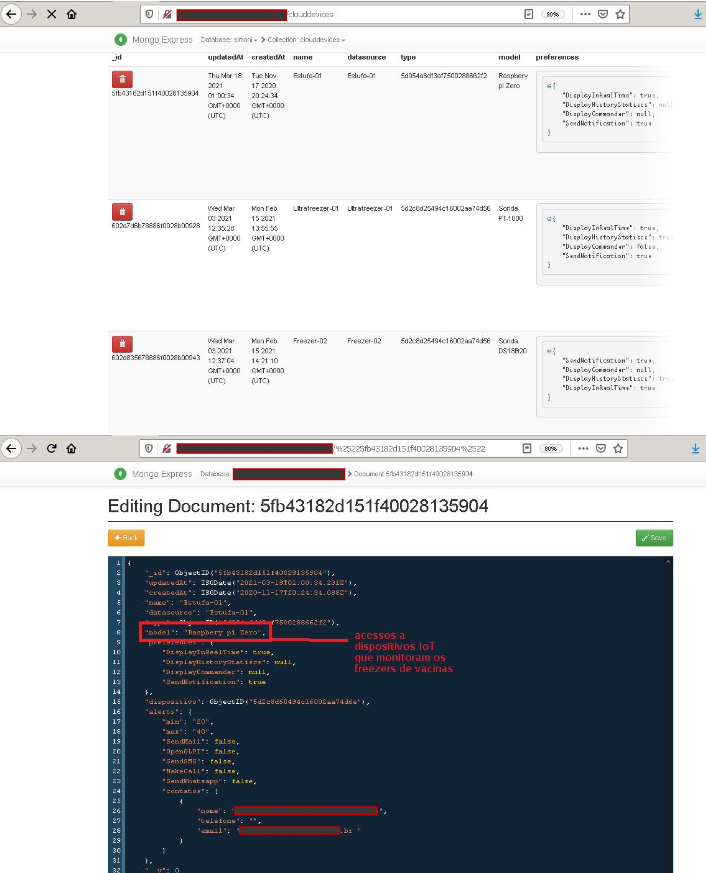Sort by the name column header
The image size is (706, 873).
point(302,57)
